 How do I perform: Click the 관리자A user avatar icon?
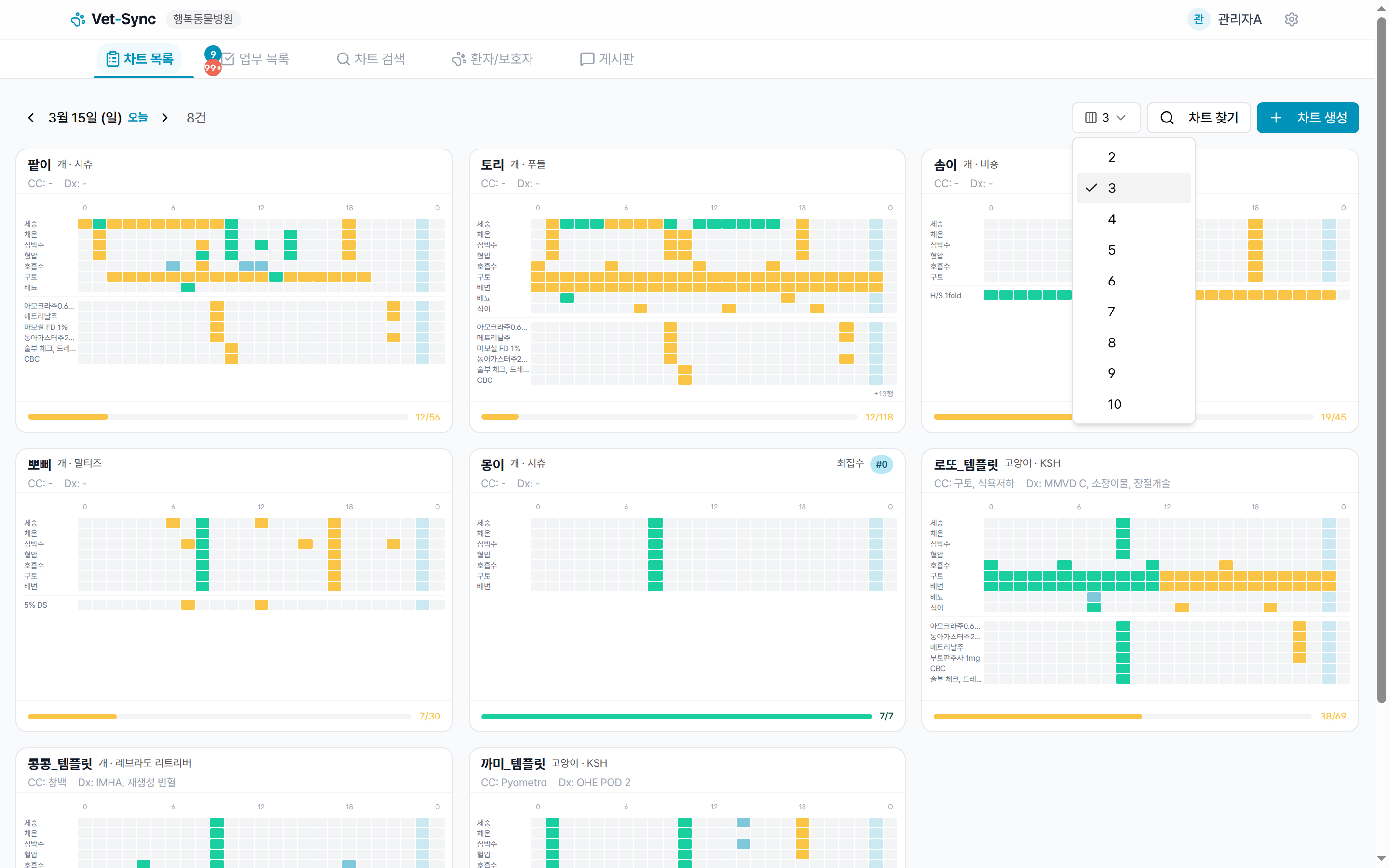(x=1198, y=19)
